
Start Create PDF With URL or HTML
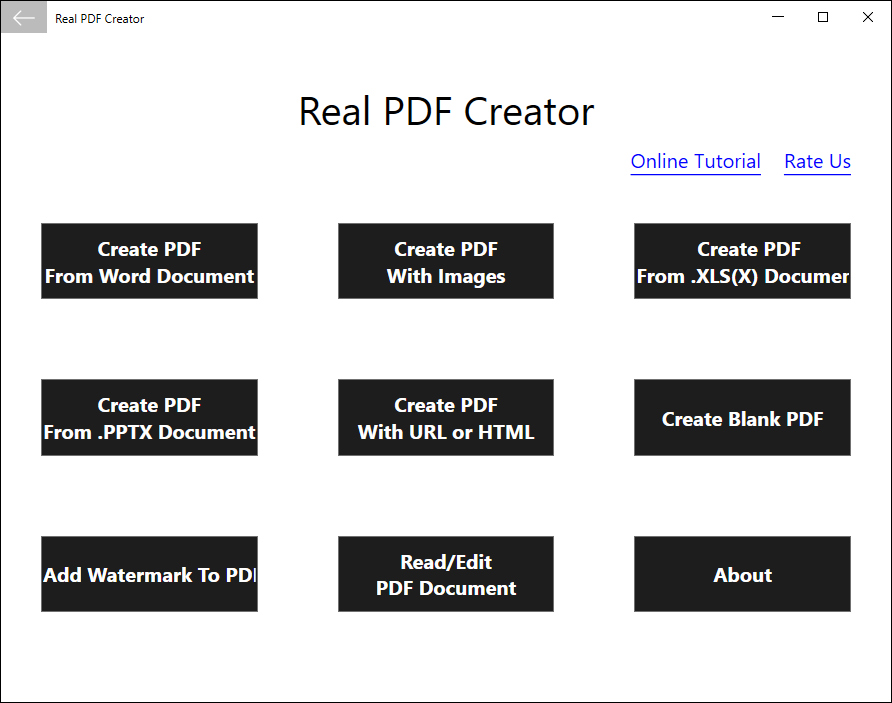point(445,417)
